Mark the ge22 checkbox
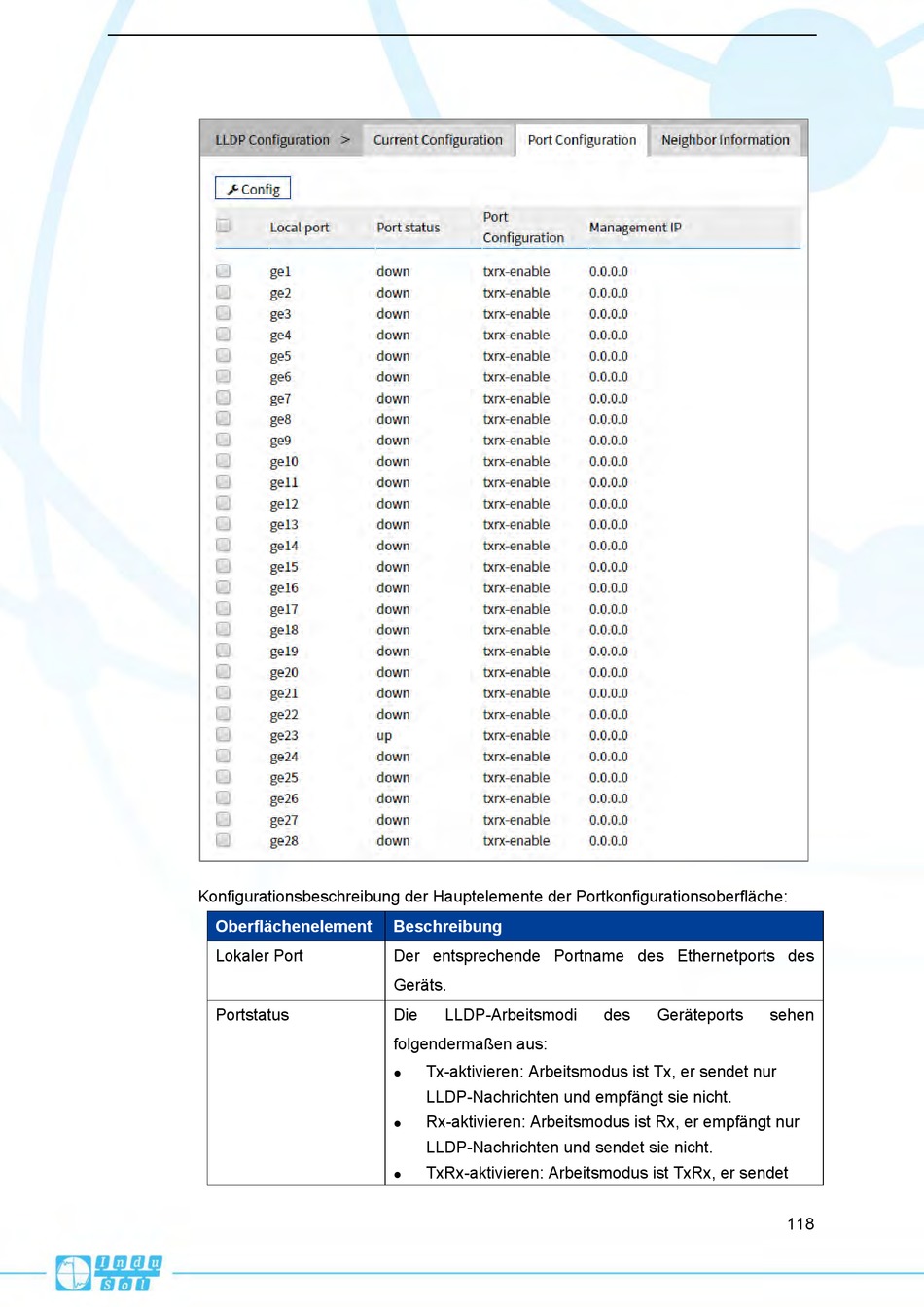Viewport: 924px width, 1307px height. point(224,714)
